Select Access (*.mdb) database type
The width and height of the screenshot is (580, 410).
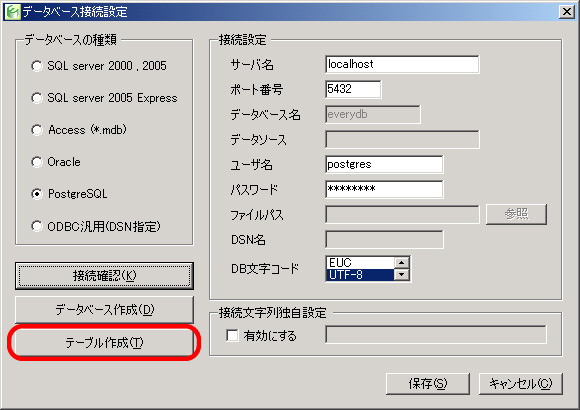pyautogui.click(x=37, y=130)
